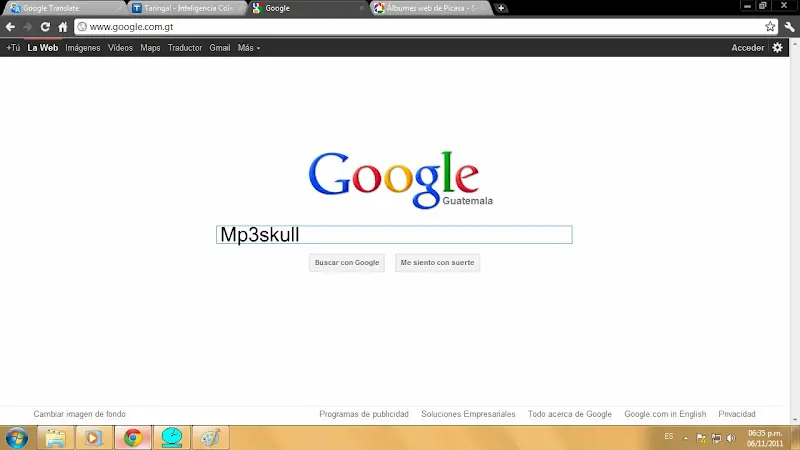
Task: Open Imágenes in Google bar
Action: tap(83, 47)
